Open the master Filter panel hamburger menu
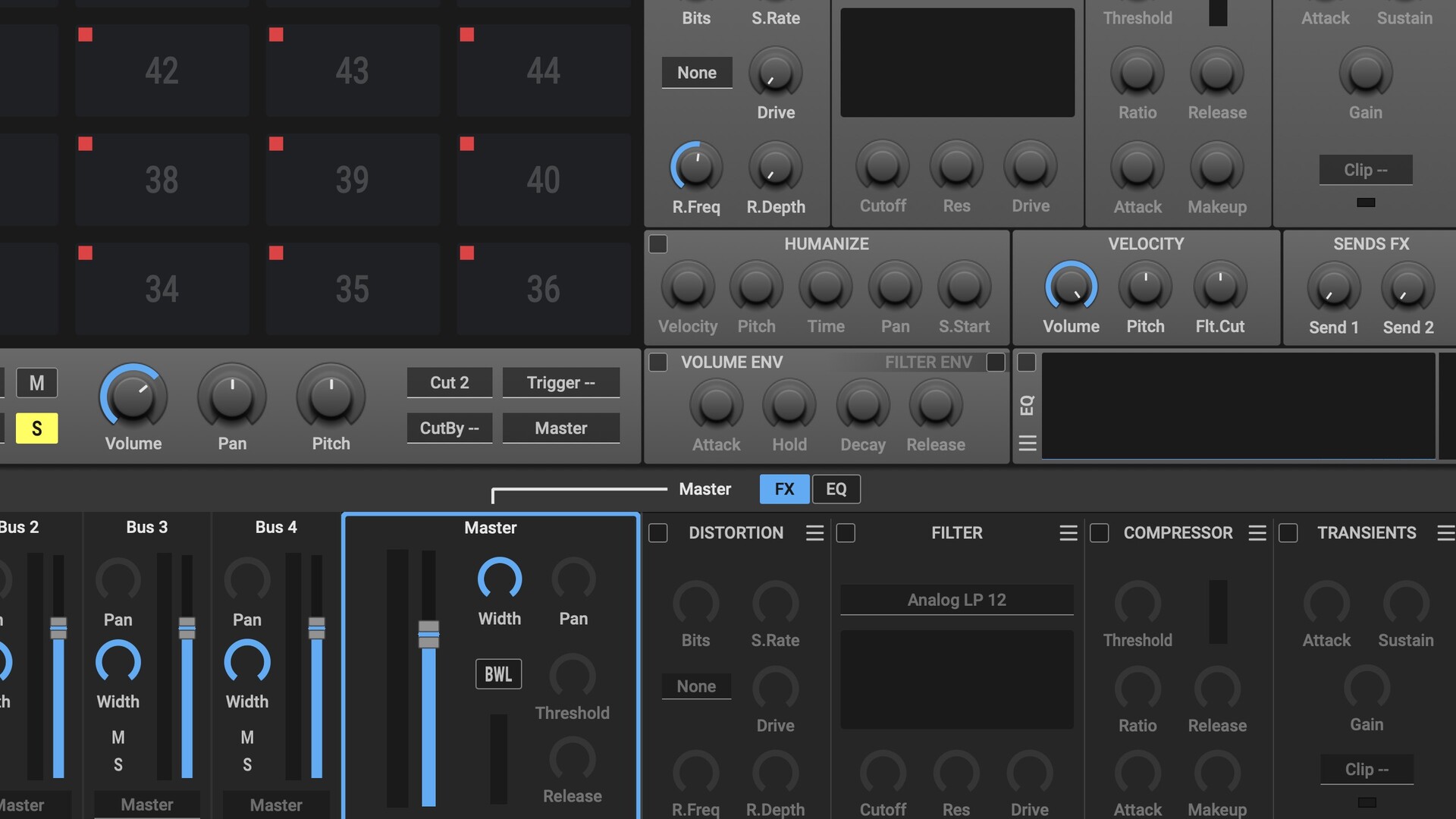Screen dimensions: 1456x819 click(x=1068, y=533)
